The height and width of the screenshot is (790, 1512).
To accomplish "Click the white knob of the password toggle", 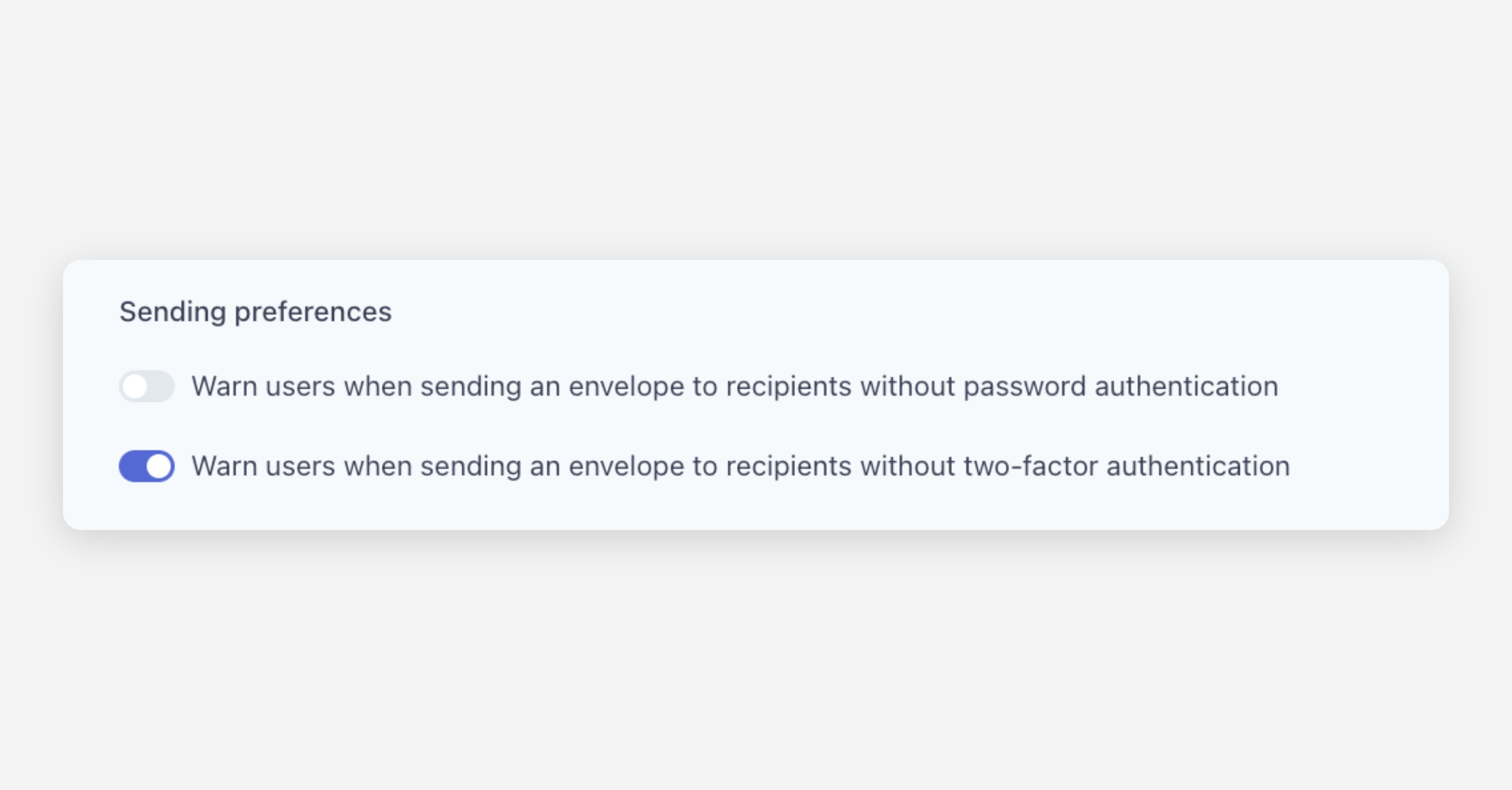I will click(x=135, y=386).
